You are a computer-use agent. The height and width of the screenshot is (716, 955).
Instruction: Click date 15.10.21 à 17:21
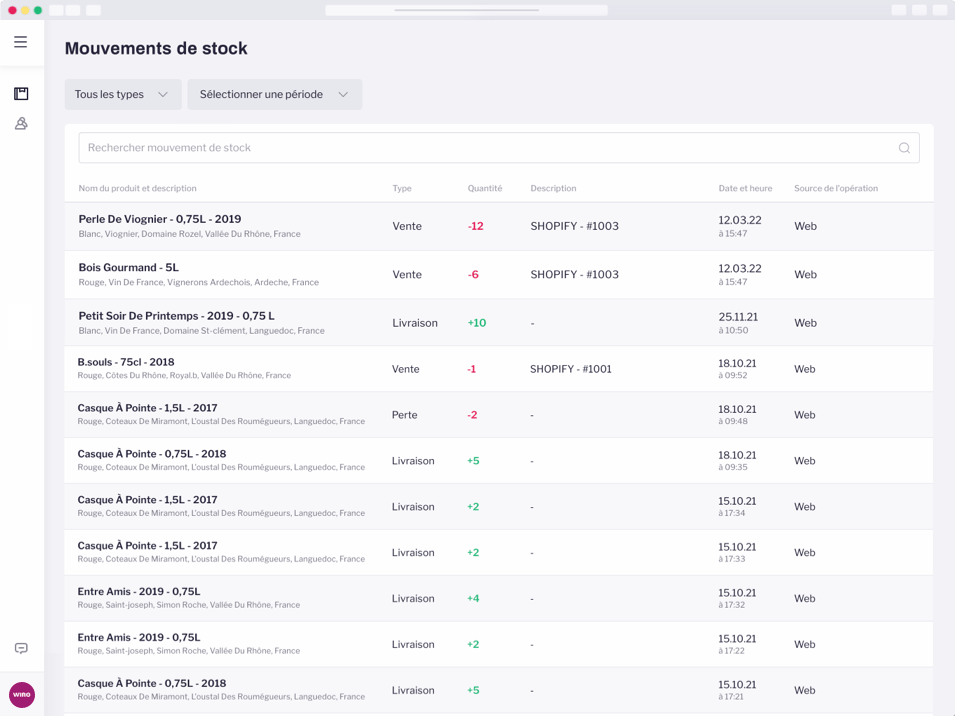pos(737,690)
